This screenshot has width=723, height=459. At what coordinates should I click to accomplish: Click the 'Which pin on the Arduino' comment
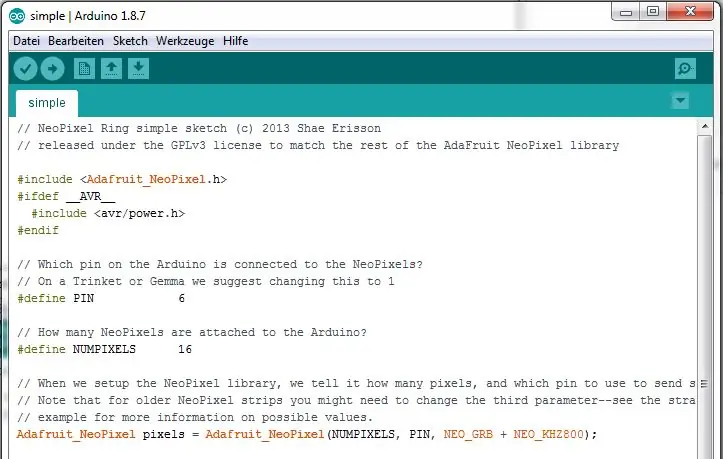pos(219,264)
